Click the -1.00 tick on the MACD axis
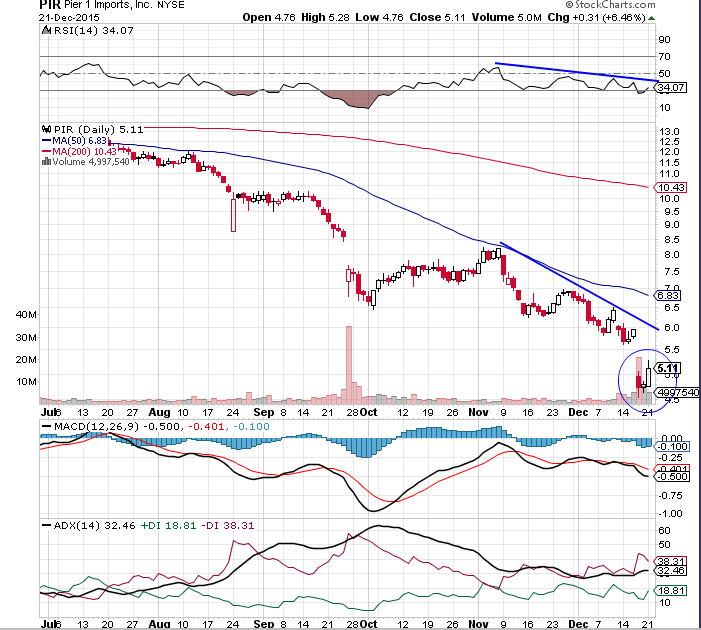The height and width of the screenshot is (630, 701). (670, 514)
